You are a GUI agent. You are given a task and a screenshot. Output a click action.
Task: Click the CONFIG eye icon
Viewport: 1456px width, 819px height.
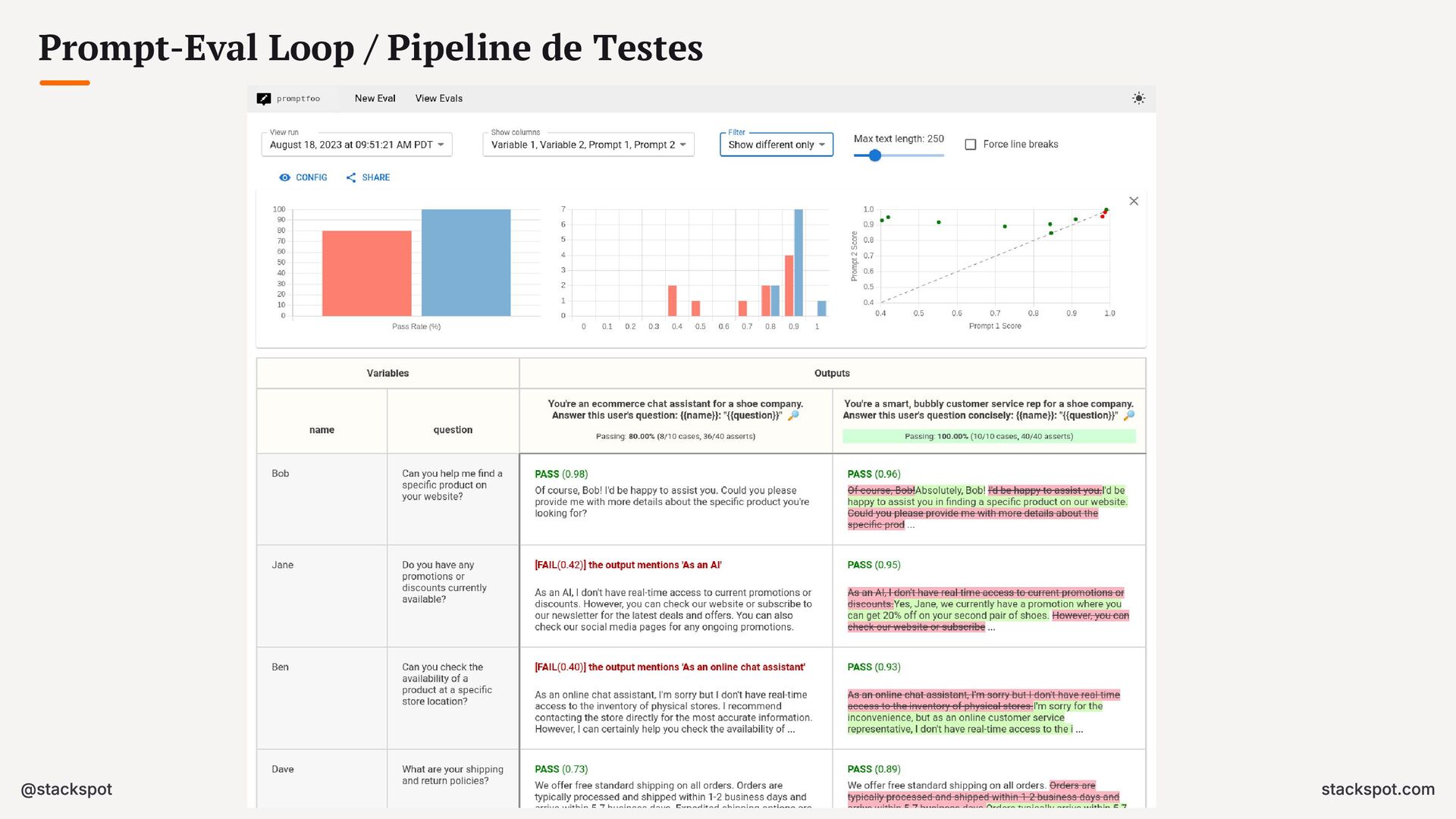(x=284, y=177)
